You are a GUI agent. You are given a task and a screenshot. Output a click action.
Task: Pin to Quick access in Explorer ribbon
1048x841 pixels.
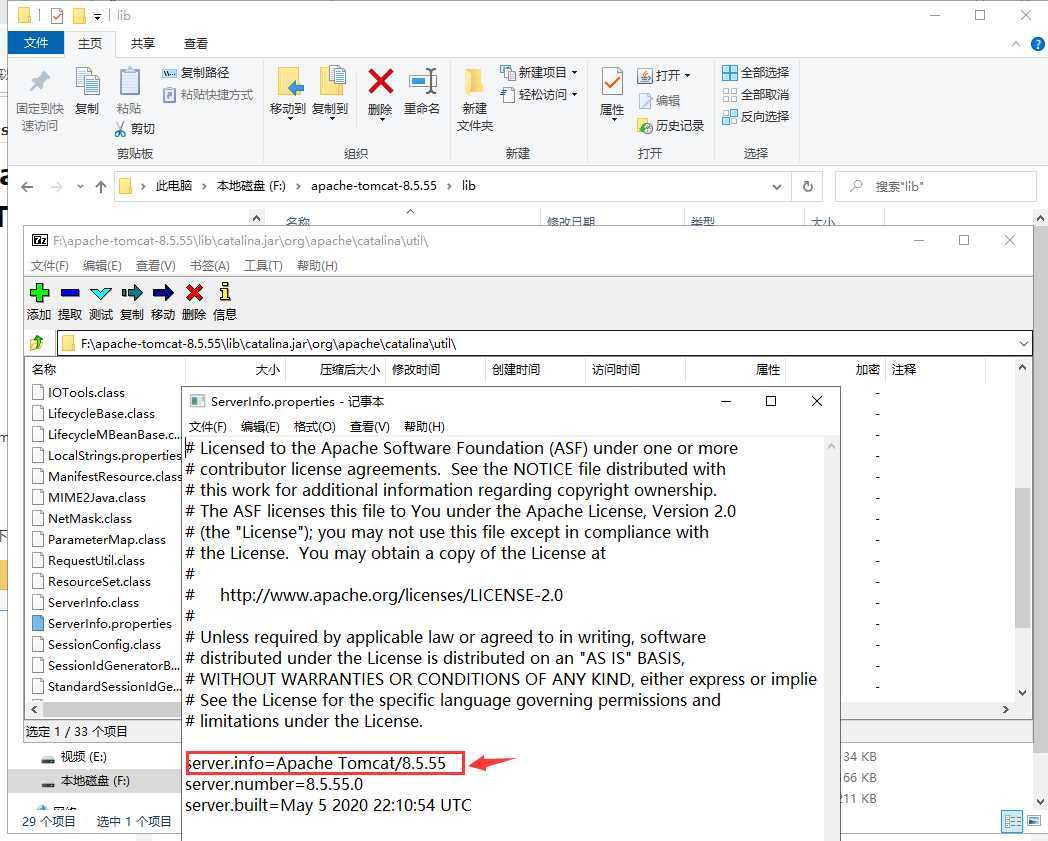[39, 100]
